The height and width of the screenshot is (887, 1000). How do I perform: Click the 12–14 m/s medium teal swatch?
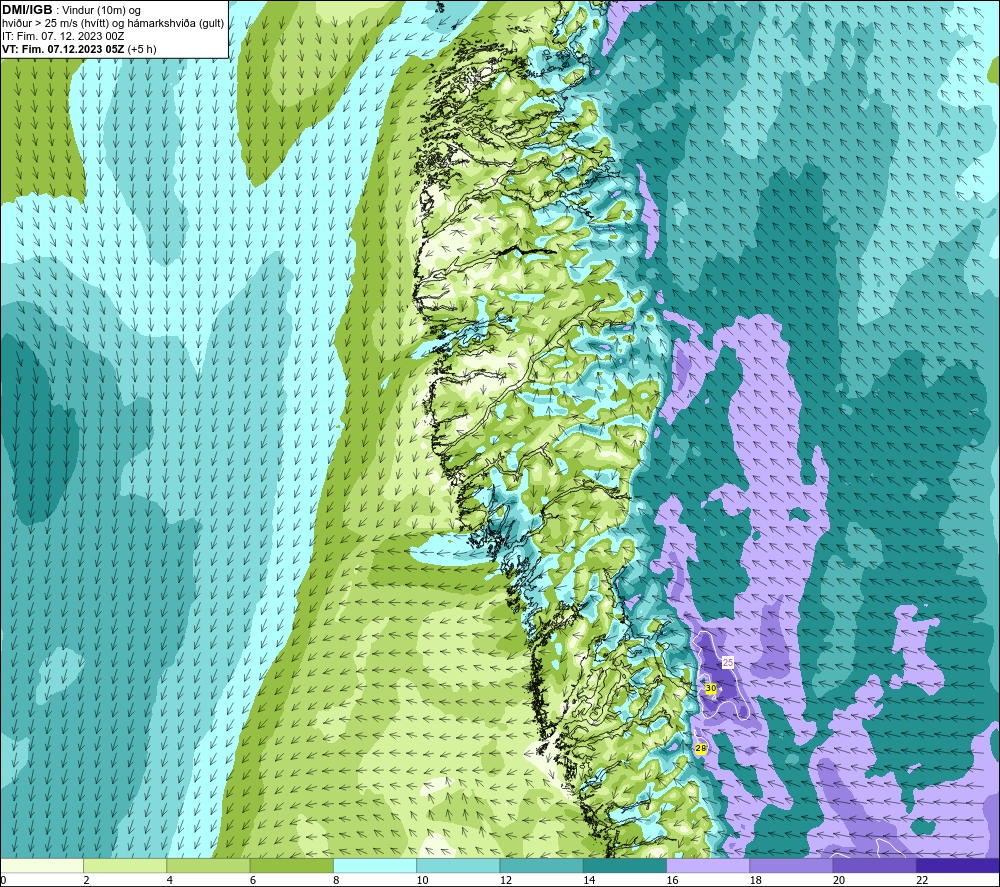click(x=541, y=866)
